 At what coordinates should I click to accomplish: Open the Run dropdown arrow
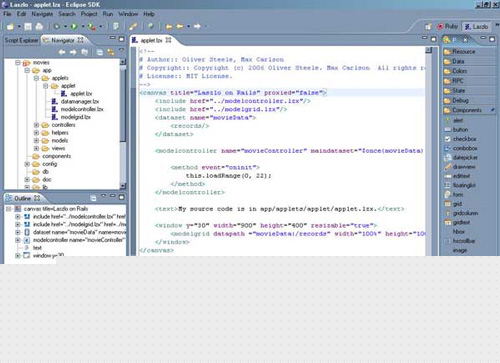pyautogui.click(x=83, y=26)
